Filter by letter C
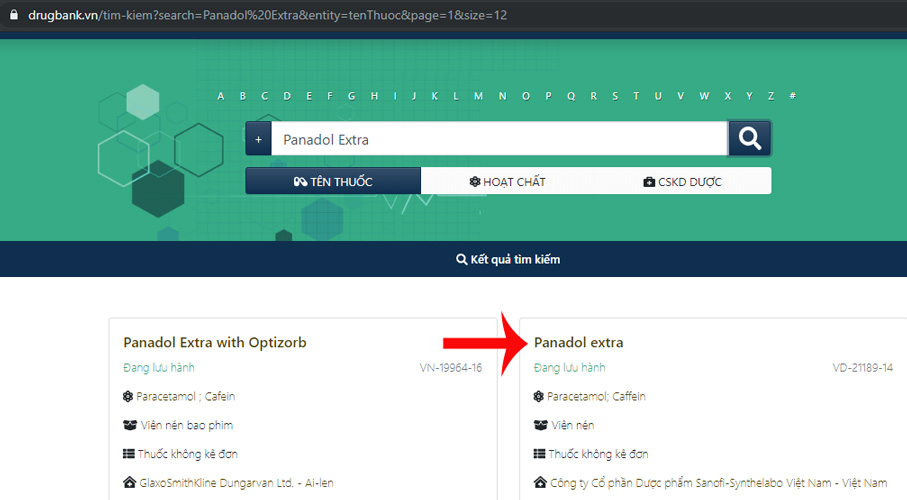Image resolution: width=907 pixels, height=500 pixels. (264, 96)
